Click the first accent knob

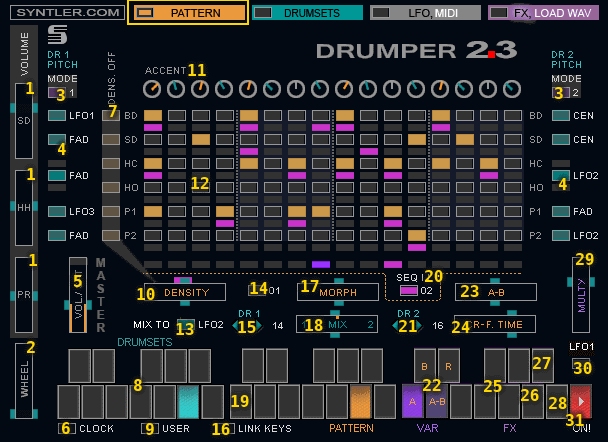[x=152, y=89]
